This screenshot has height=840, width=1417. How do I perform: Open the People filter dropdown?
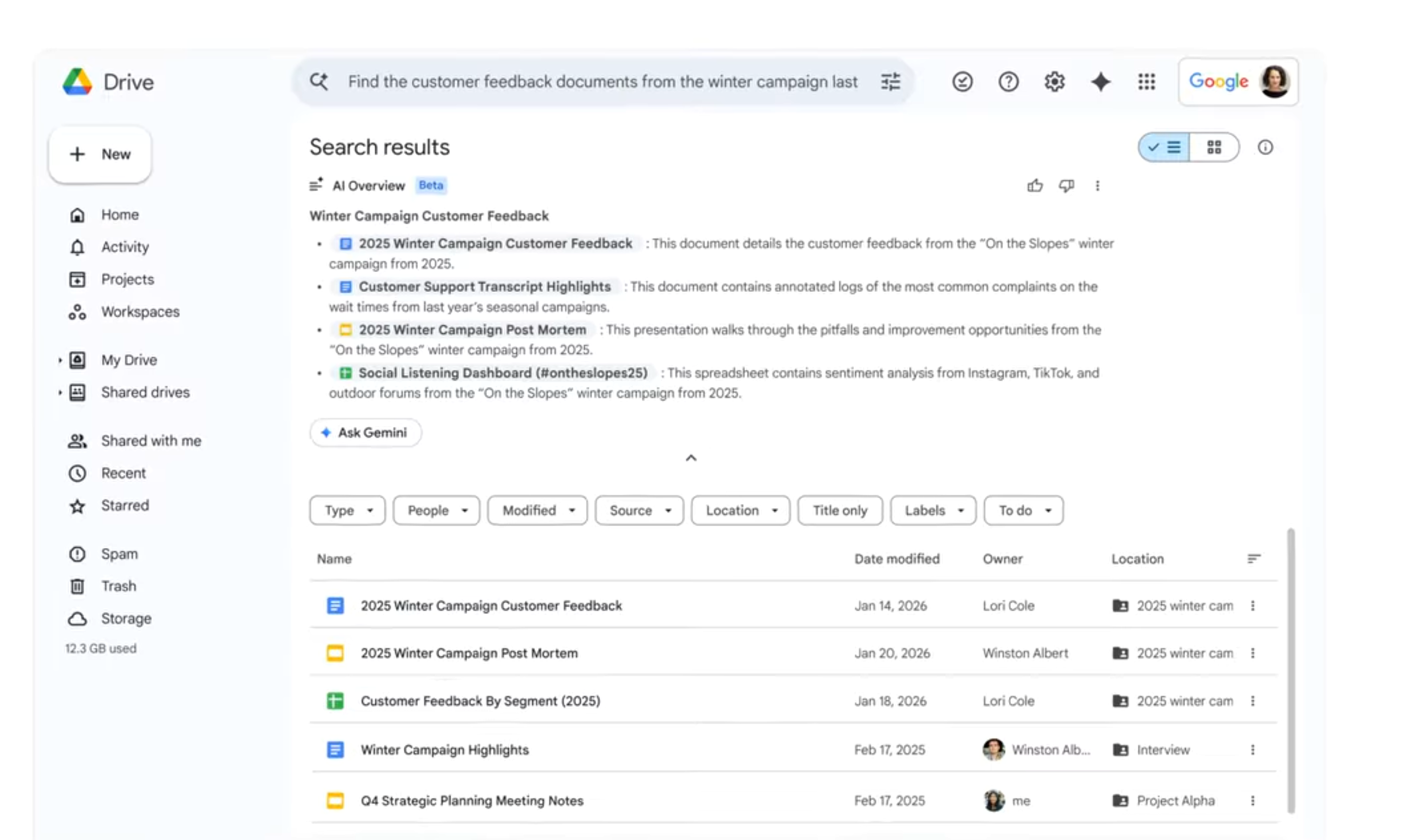(x=436, y=510)
